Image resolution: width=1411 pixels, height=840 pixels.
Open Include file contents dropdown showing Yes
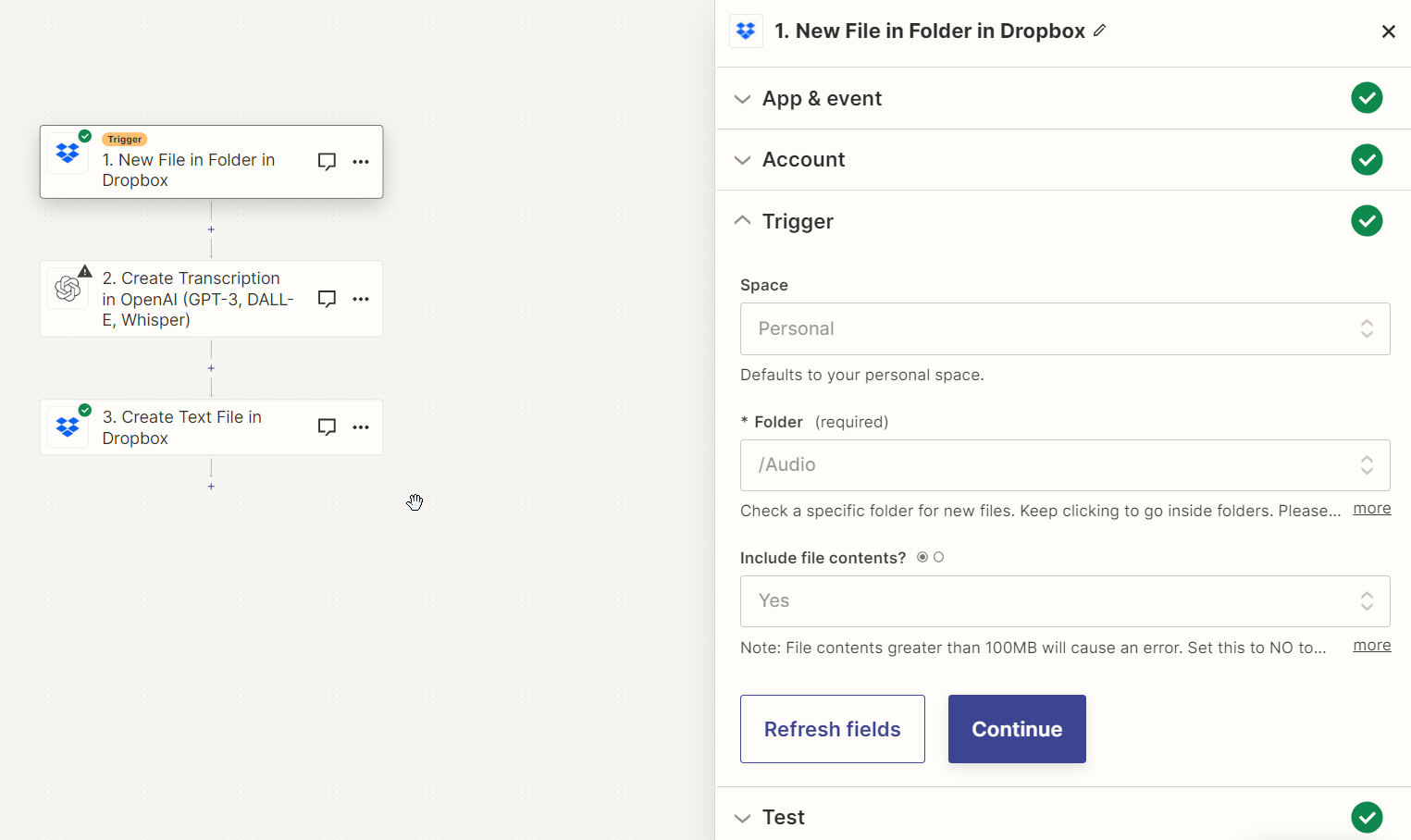point(1065,601)
